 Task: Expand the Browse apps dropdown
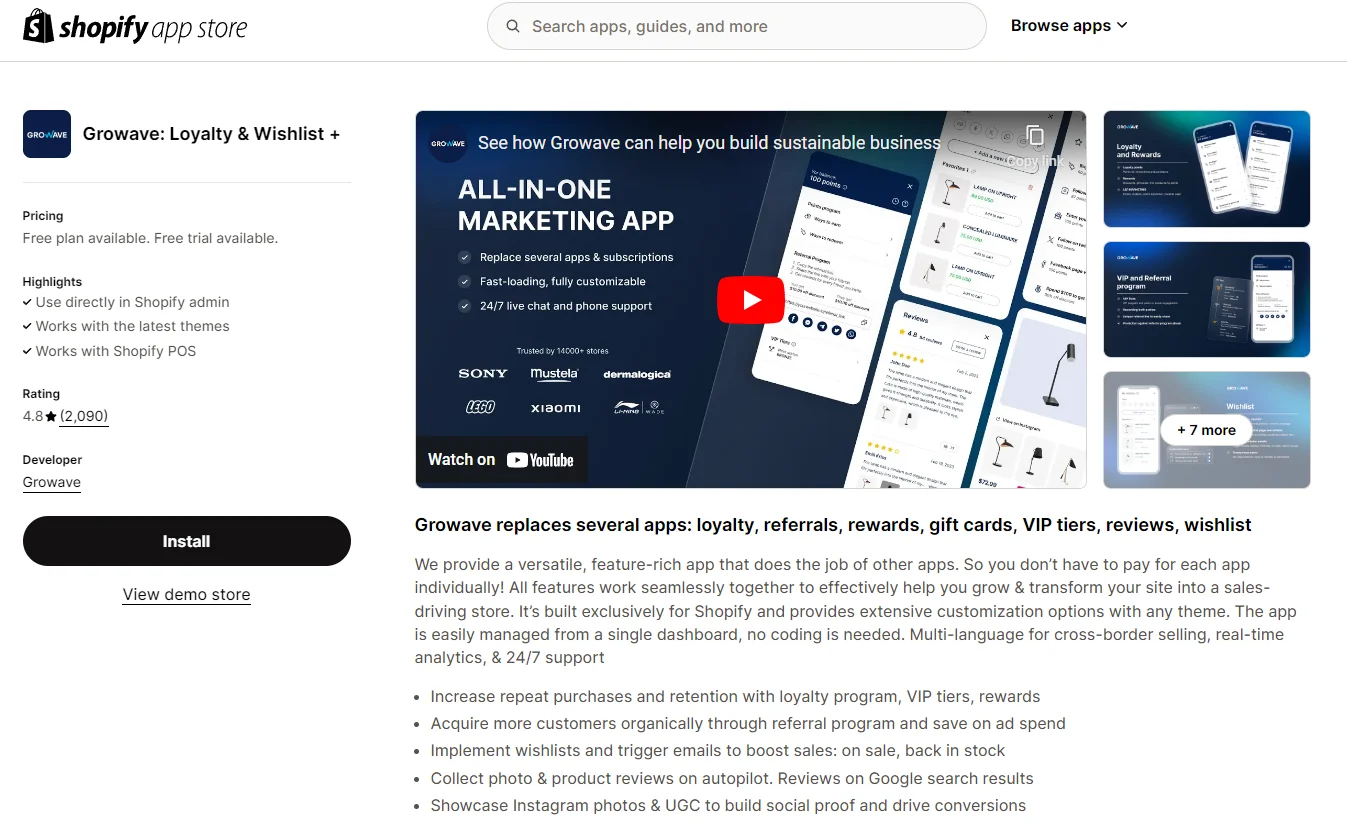pos(1068,26)
